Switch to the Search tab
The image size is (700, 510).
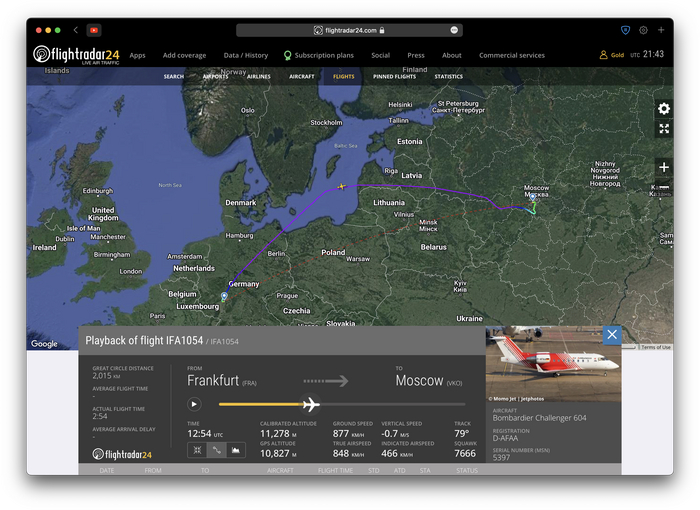[x=174, y=77]
